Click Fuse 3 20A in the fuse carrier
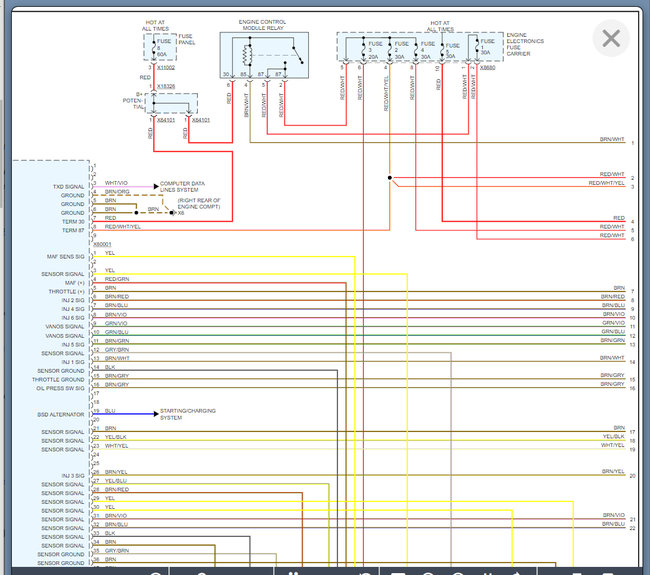The image size is (650, 575). click(376, 50)
